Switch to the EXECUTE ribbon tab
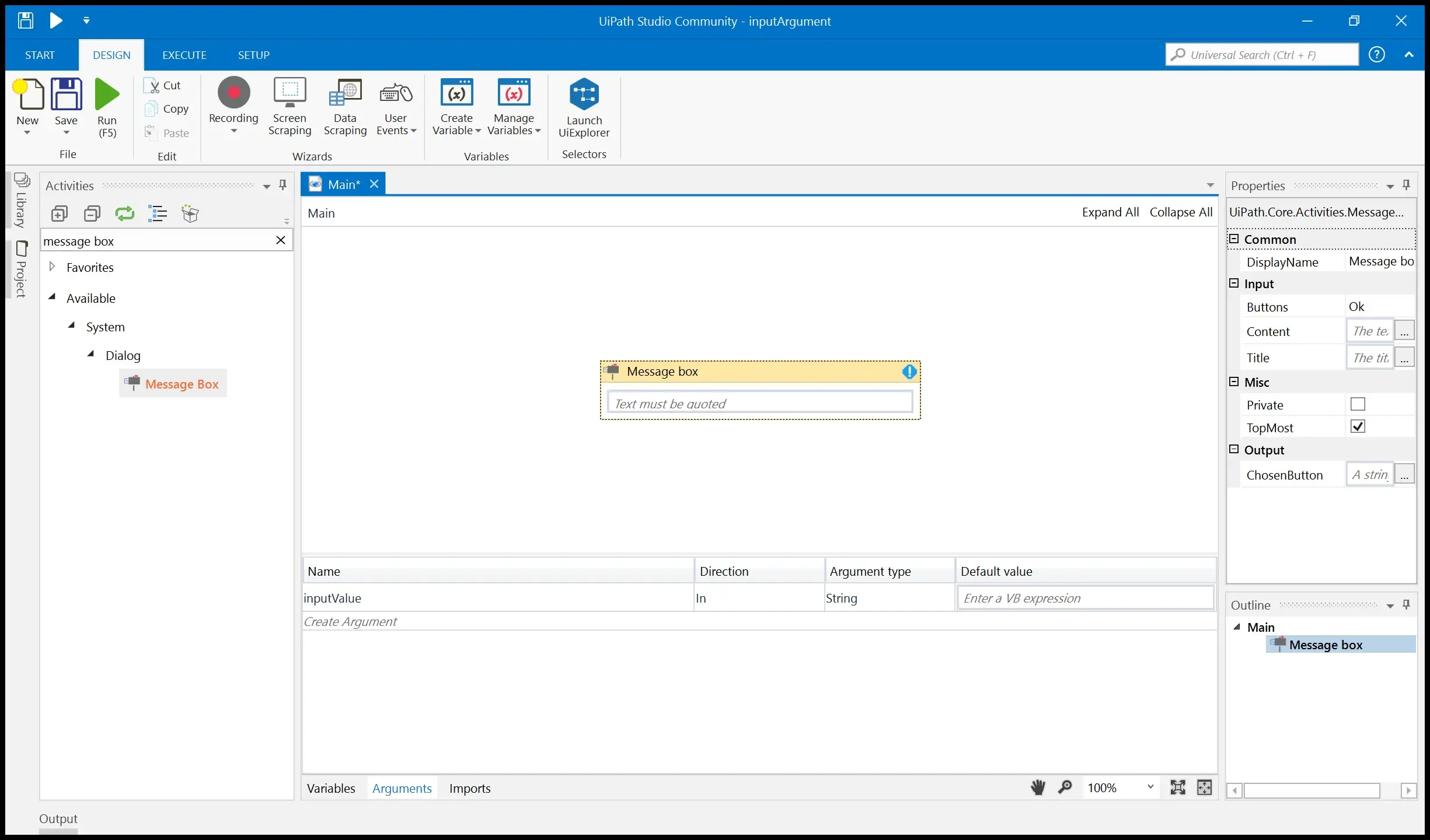This screenshot has width=1430, height=840. point(184,55)
